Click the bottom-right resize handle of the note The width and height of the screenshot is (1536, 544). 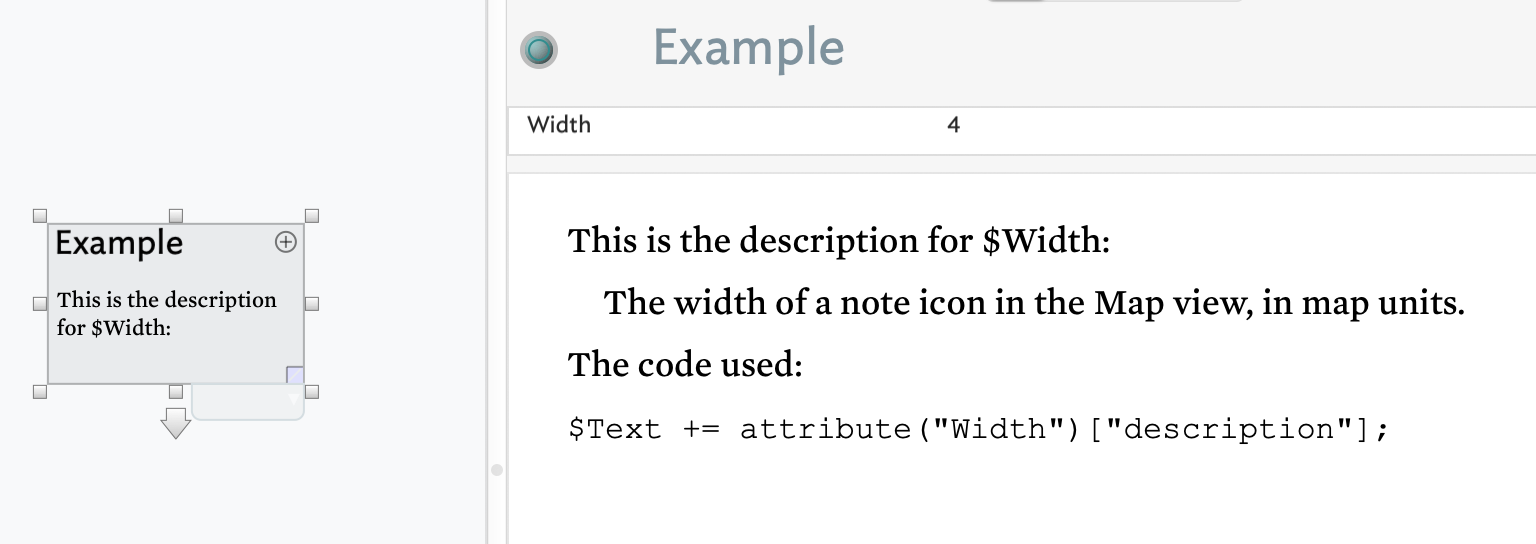[x=311, y=392]
